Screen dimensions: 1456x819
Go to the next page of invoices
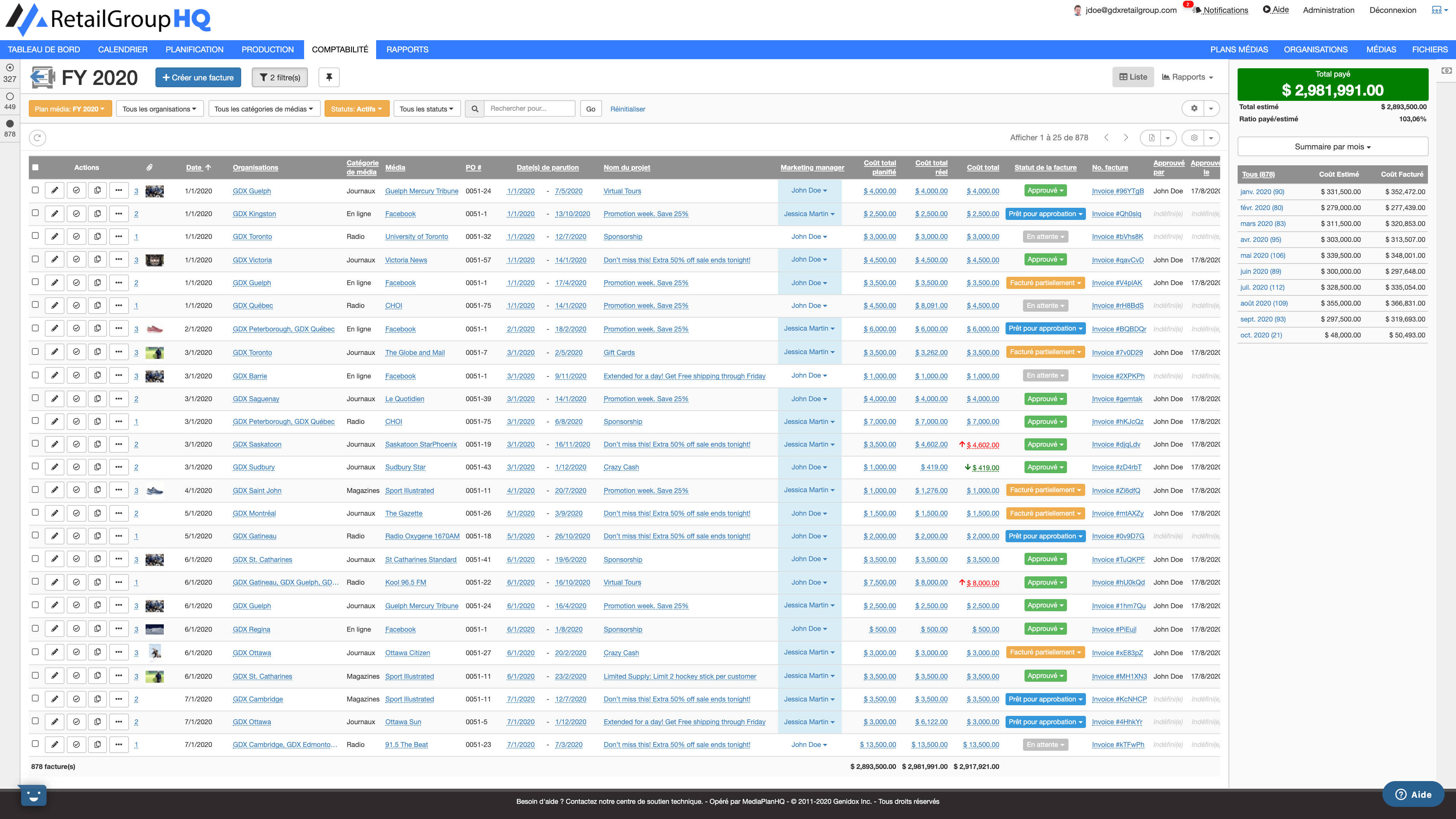click(1125, 138)
